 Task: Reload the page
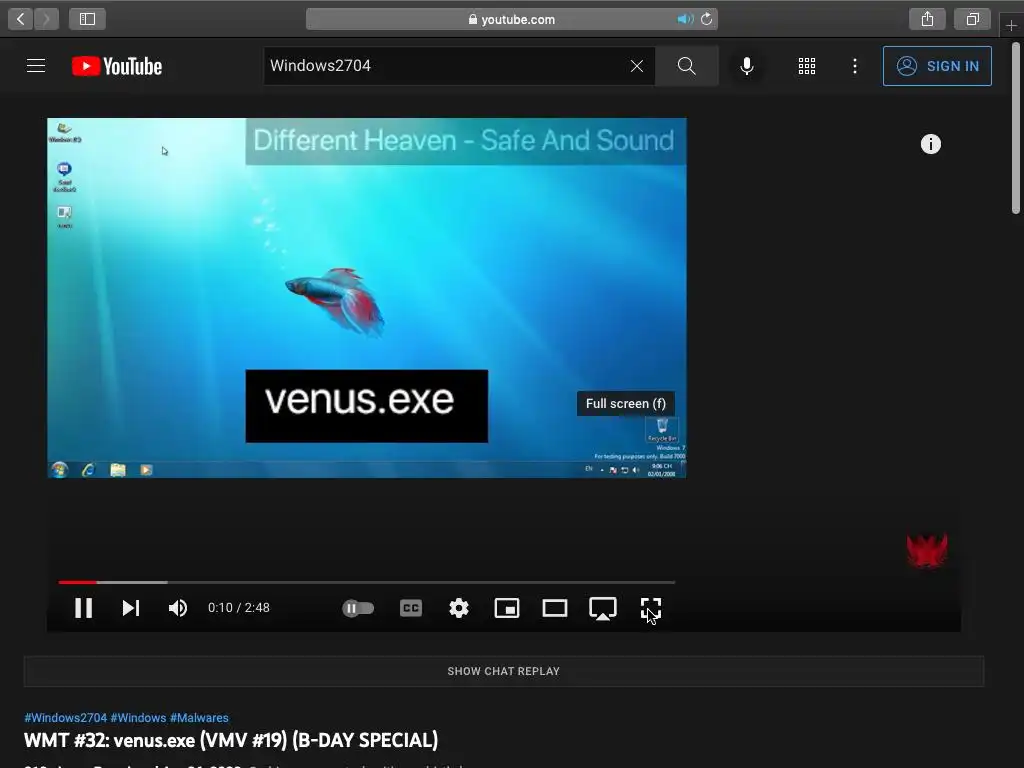tap(707, 19)
